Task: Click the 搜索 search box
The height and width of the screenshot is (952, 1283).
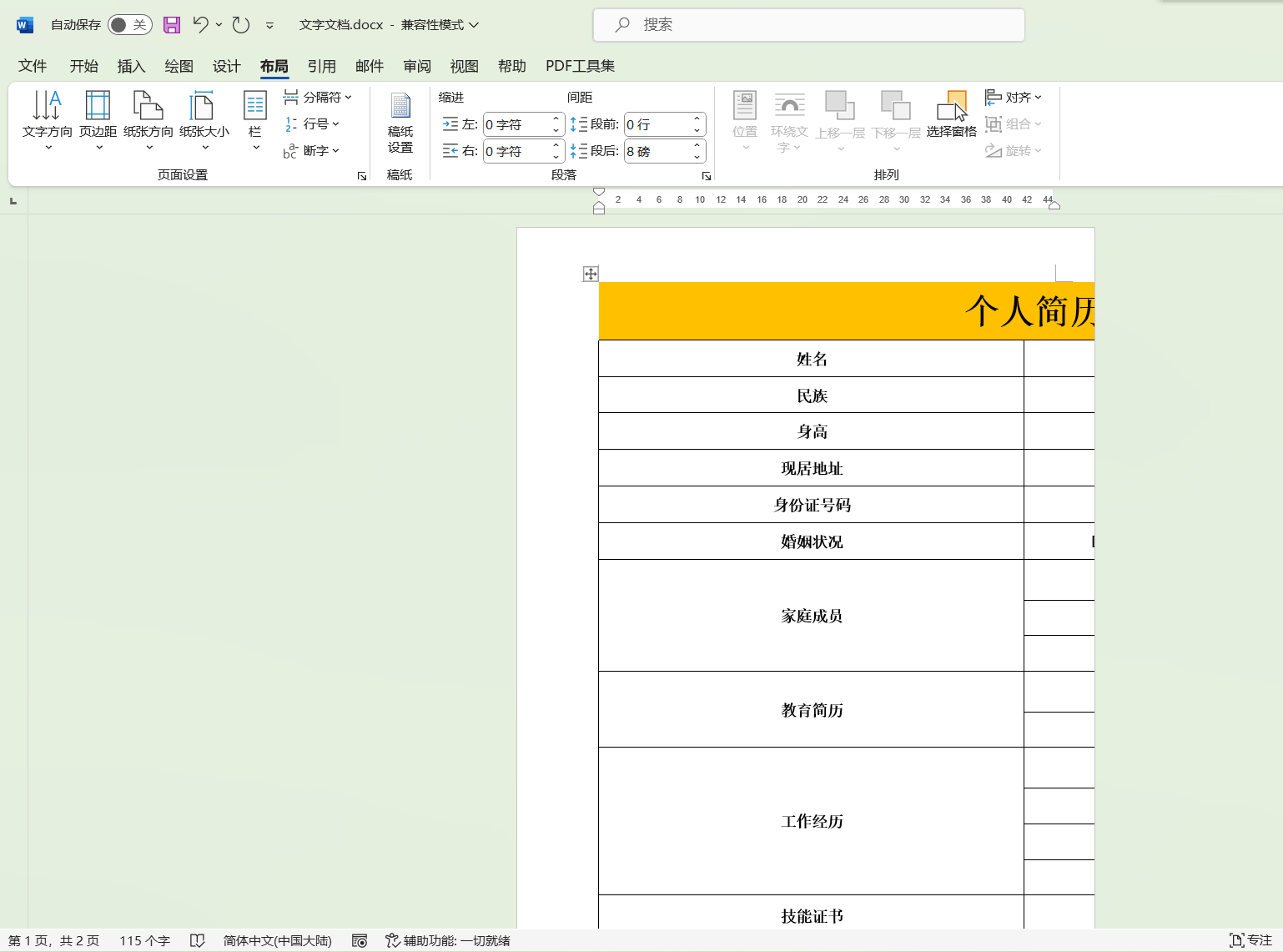Action: pos(808,25)
